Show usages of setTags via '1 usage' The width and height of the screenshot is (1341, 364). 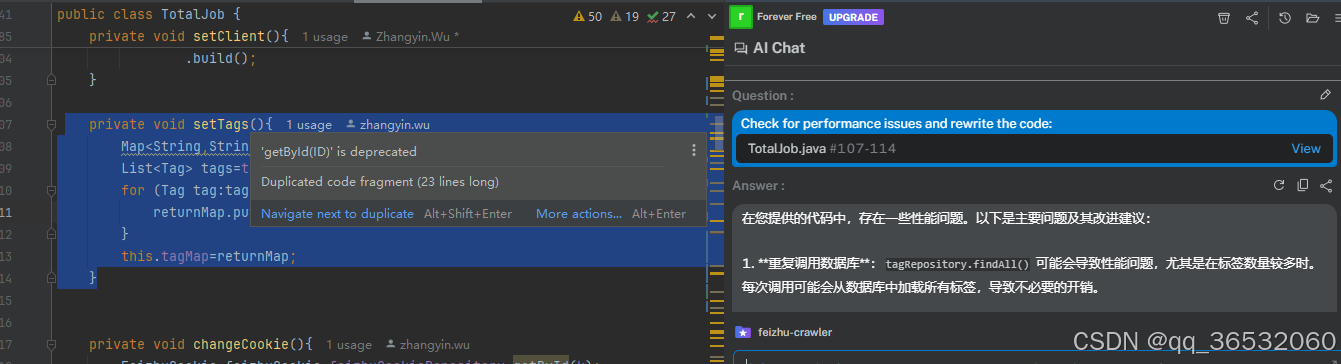[x=309, y=125]
